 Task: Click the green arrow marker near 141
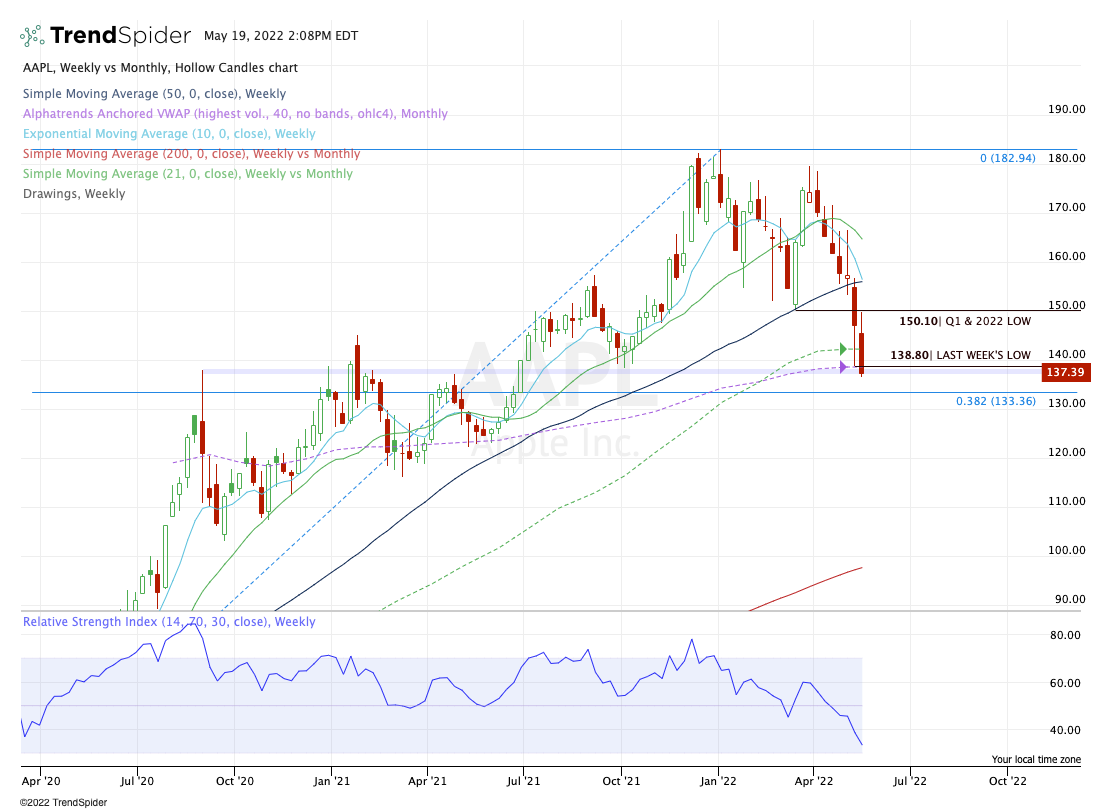(844, 349)
